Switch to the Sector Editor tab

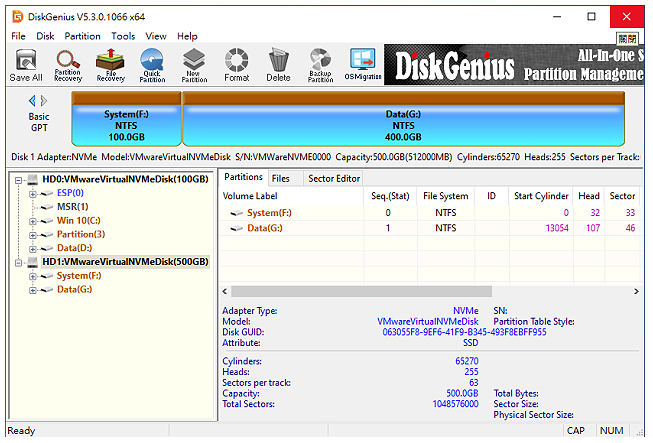(x=334, y=179)
